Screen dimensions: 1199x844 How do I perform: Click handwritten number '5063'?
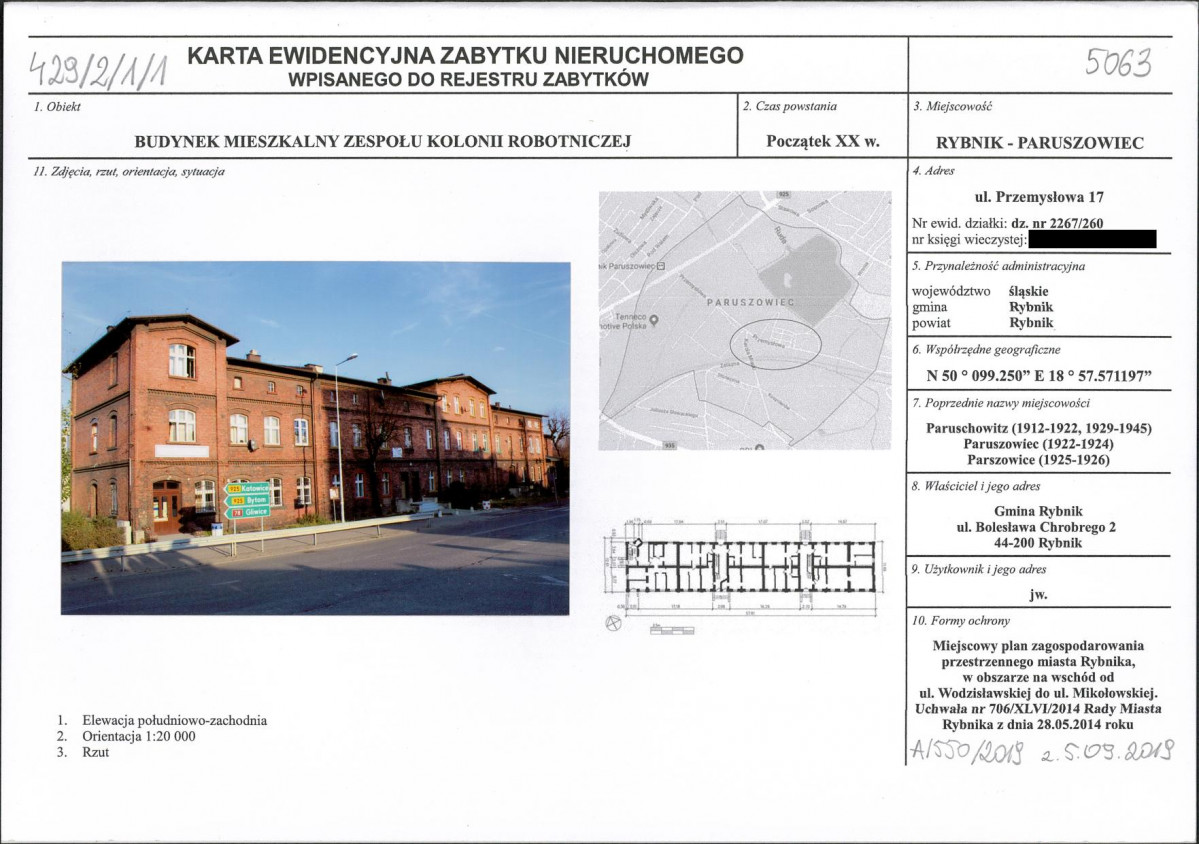click(x=1118, y=62)
